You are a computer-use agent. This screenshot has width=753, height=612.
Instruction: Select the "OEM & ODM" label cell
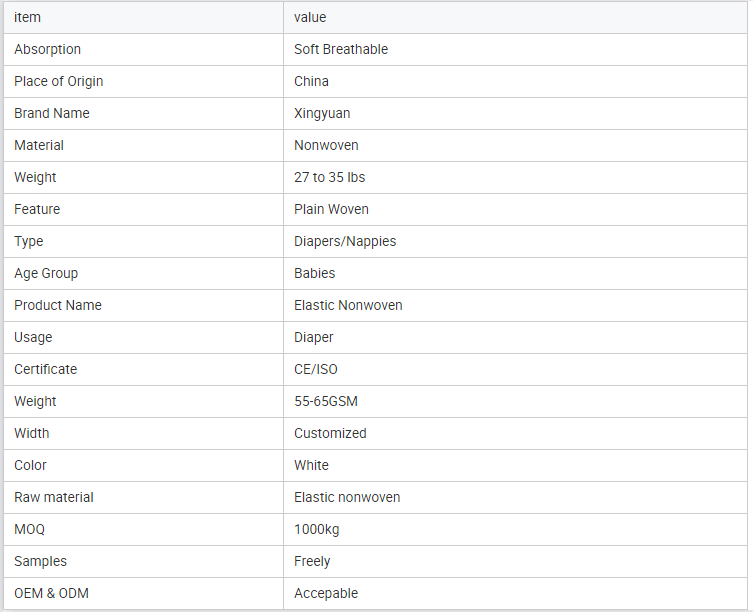(x=51, y=593)
